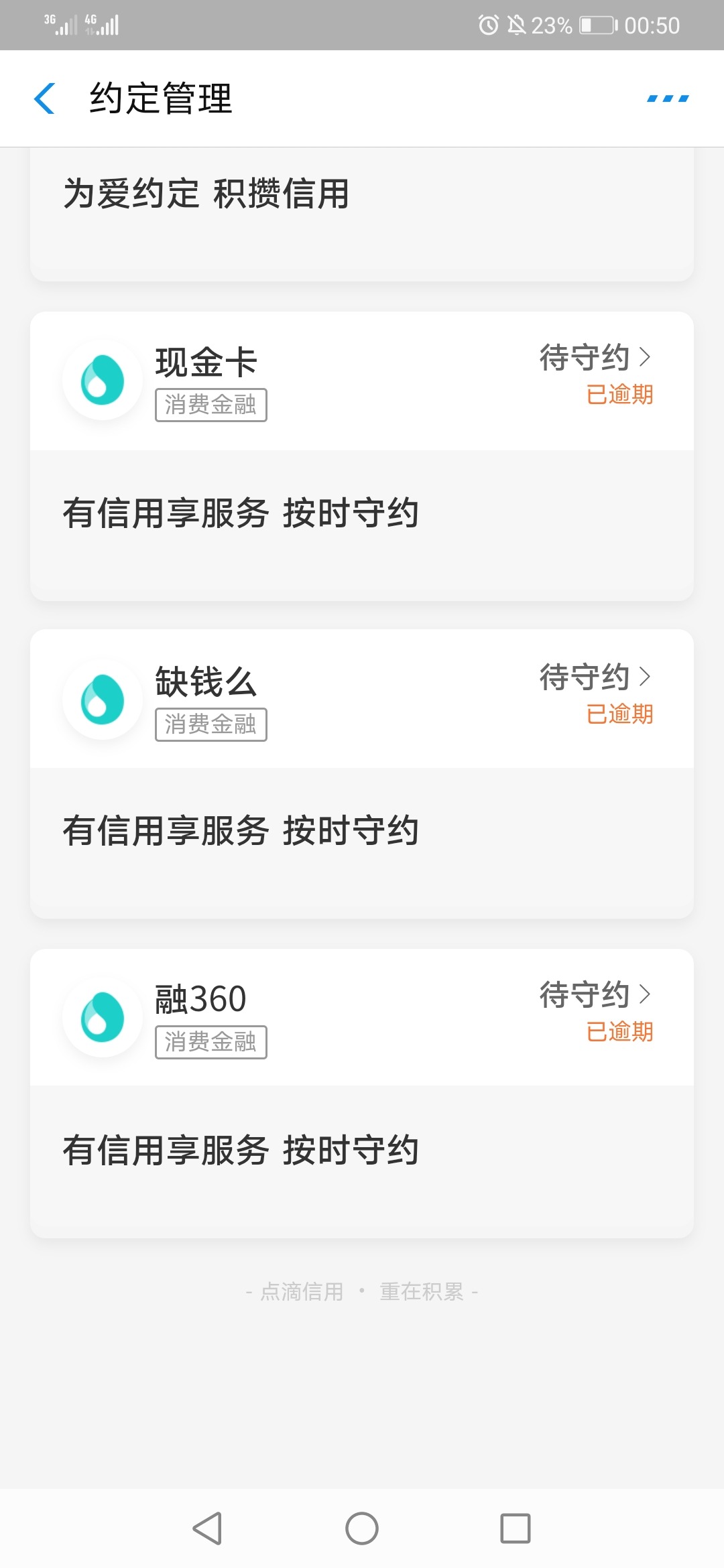Image resolution: width=724 pixels, height=1568 pixels.
Task: Tap the 为爱约定 积攒信用 card
Action: click(x=362, y=214)
